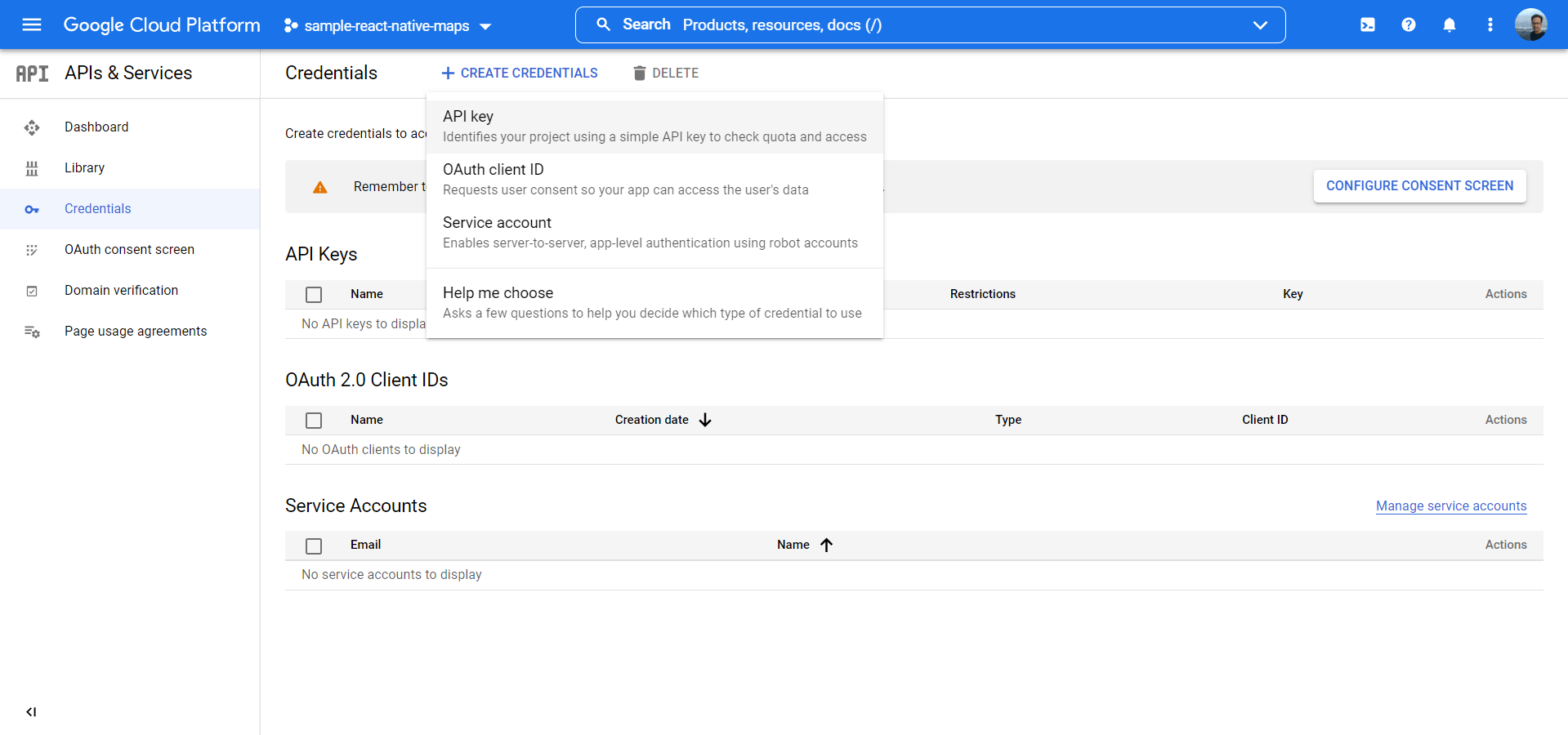Image resolution: width=1568 pixels, height=735 pixels.
Task: Sort Service Accounts by Name arrow
Action: pyautogui.click(x=826, y=545)
